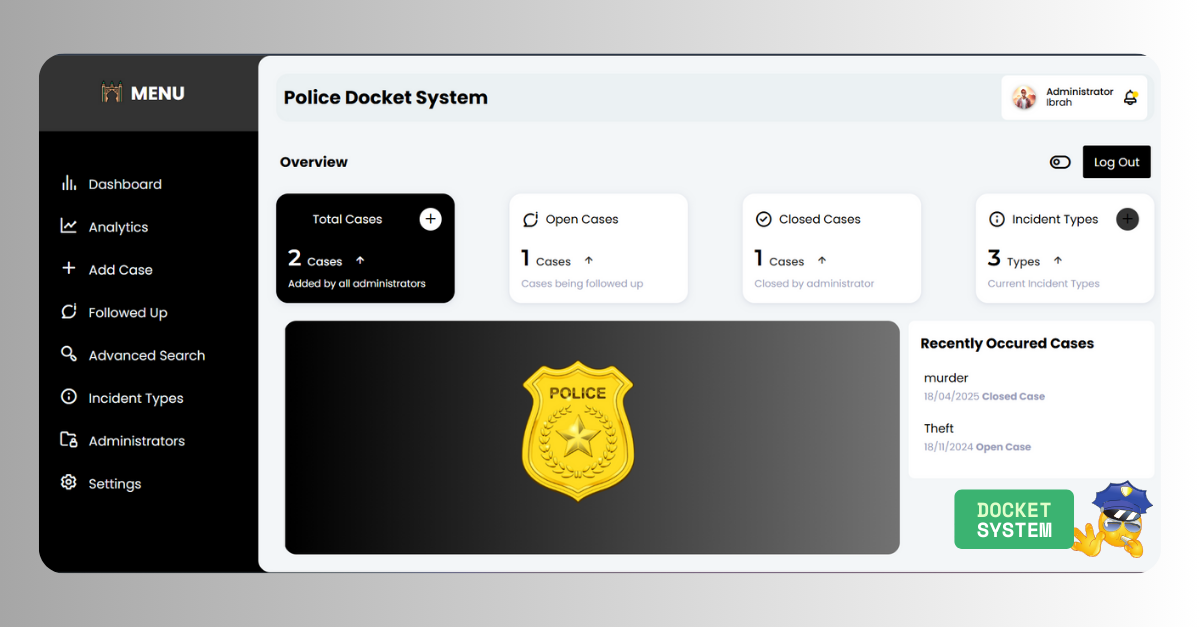Viewport: 1200px width, 627px height.
Task: Select the Followed Up icon
Action: point(68,312)
